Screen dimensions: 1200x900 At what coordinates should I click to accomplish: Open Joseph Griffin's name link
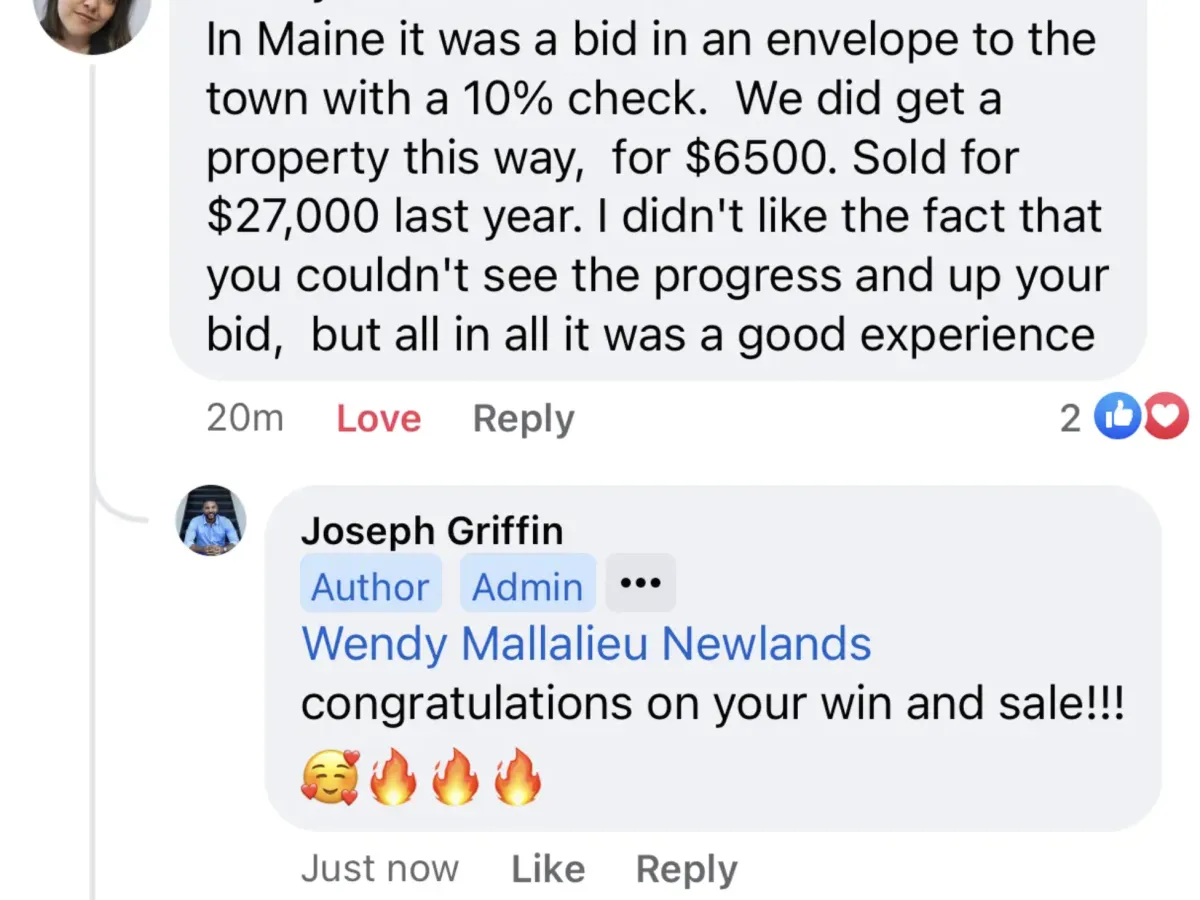(432, 530)
